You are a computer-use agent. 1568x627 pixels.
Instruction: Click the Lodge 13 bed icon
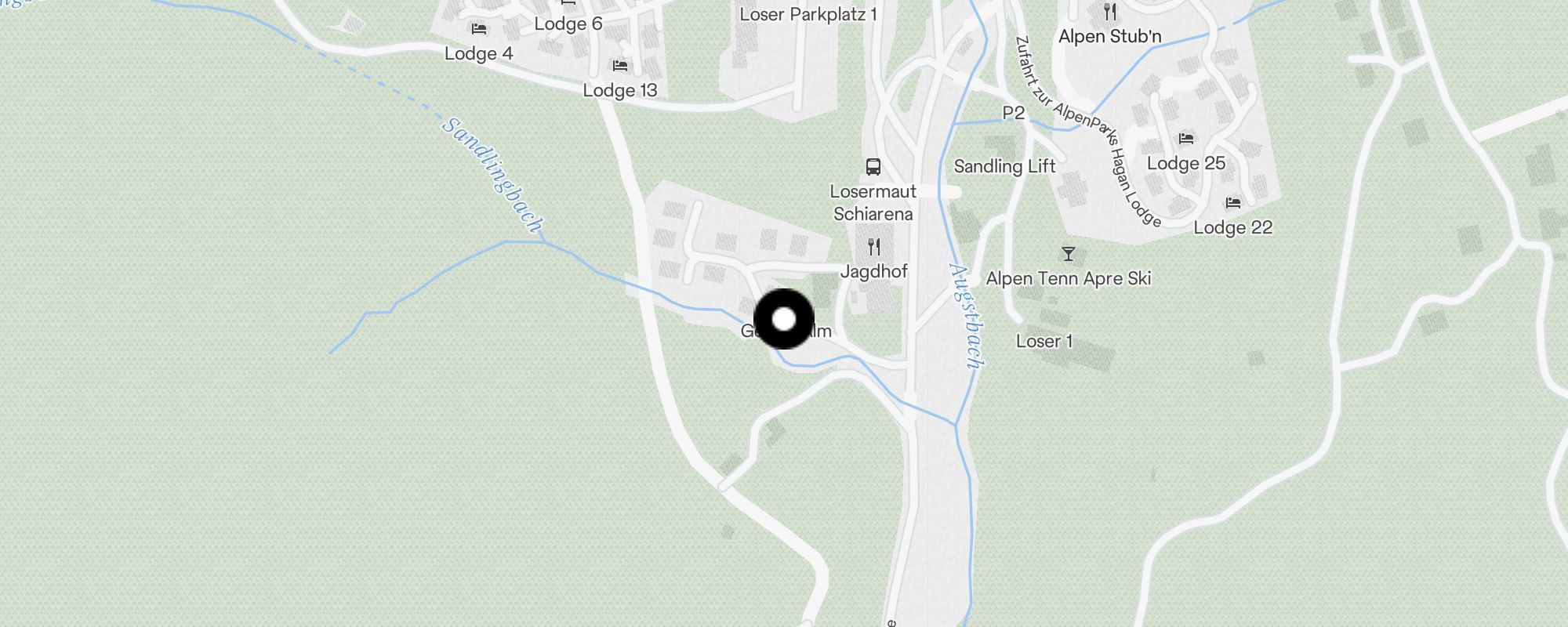pyautogui.click(x=620, y=66)
